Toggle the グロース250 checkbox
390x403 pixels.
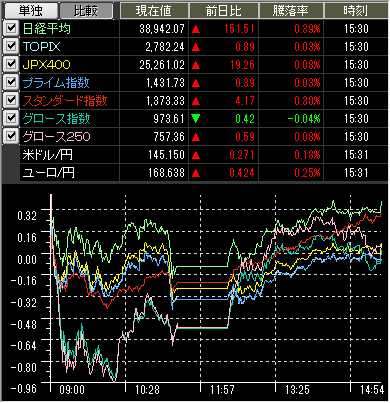pos(11,136)
